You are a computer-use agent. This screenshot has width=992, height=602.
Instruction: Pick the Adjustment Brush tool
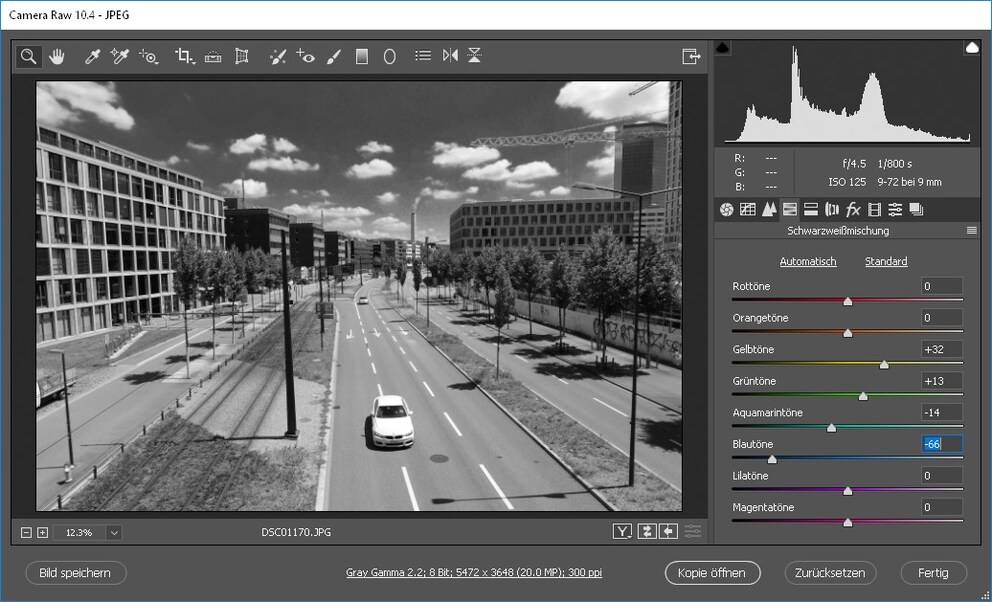coord(334,56)
